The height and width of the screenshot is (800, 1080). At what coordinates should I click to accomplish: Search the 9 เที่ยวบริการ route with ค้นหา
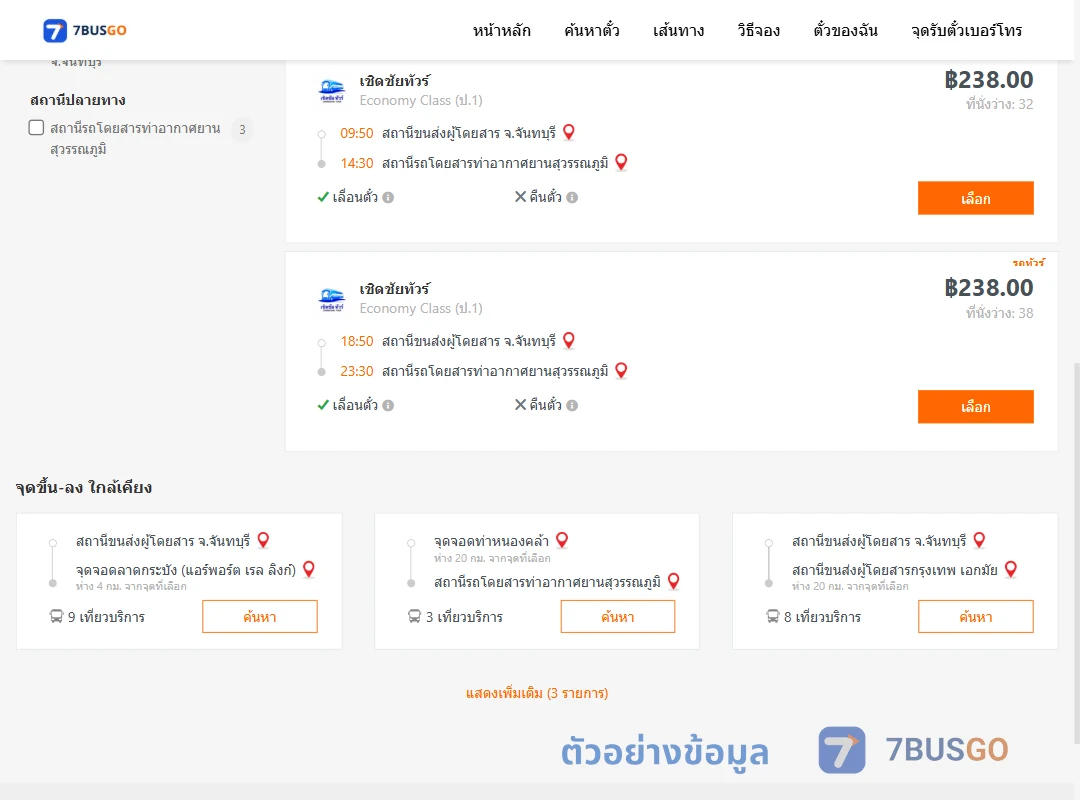click(x=260, y=617)
